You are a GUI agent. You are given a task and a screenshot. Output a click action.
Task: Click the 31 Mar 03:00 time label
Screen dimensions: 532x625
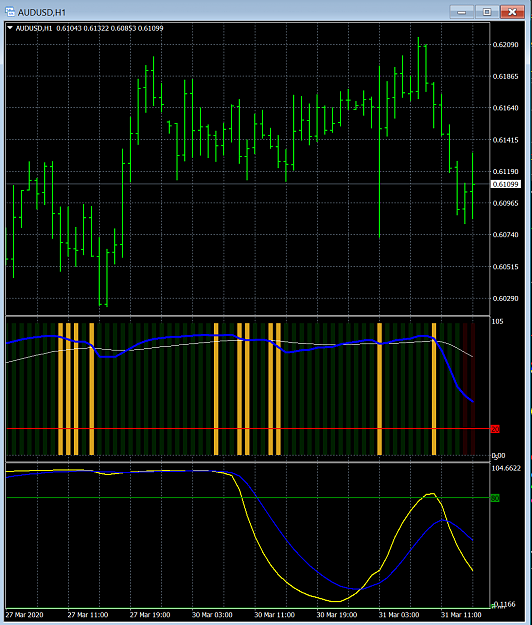click(399, 615)
